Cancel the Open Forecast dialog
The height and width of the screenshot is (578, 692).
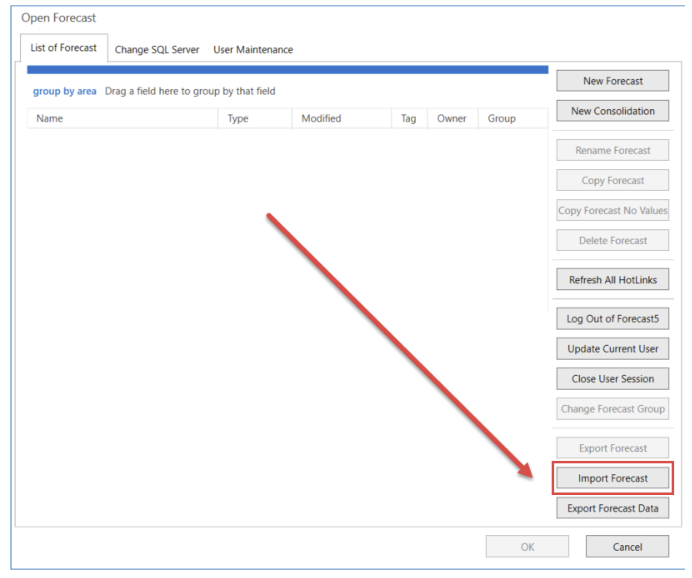pos(627,547)
